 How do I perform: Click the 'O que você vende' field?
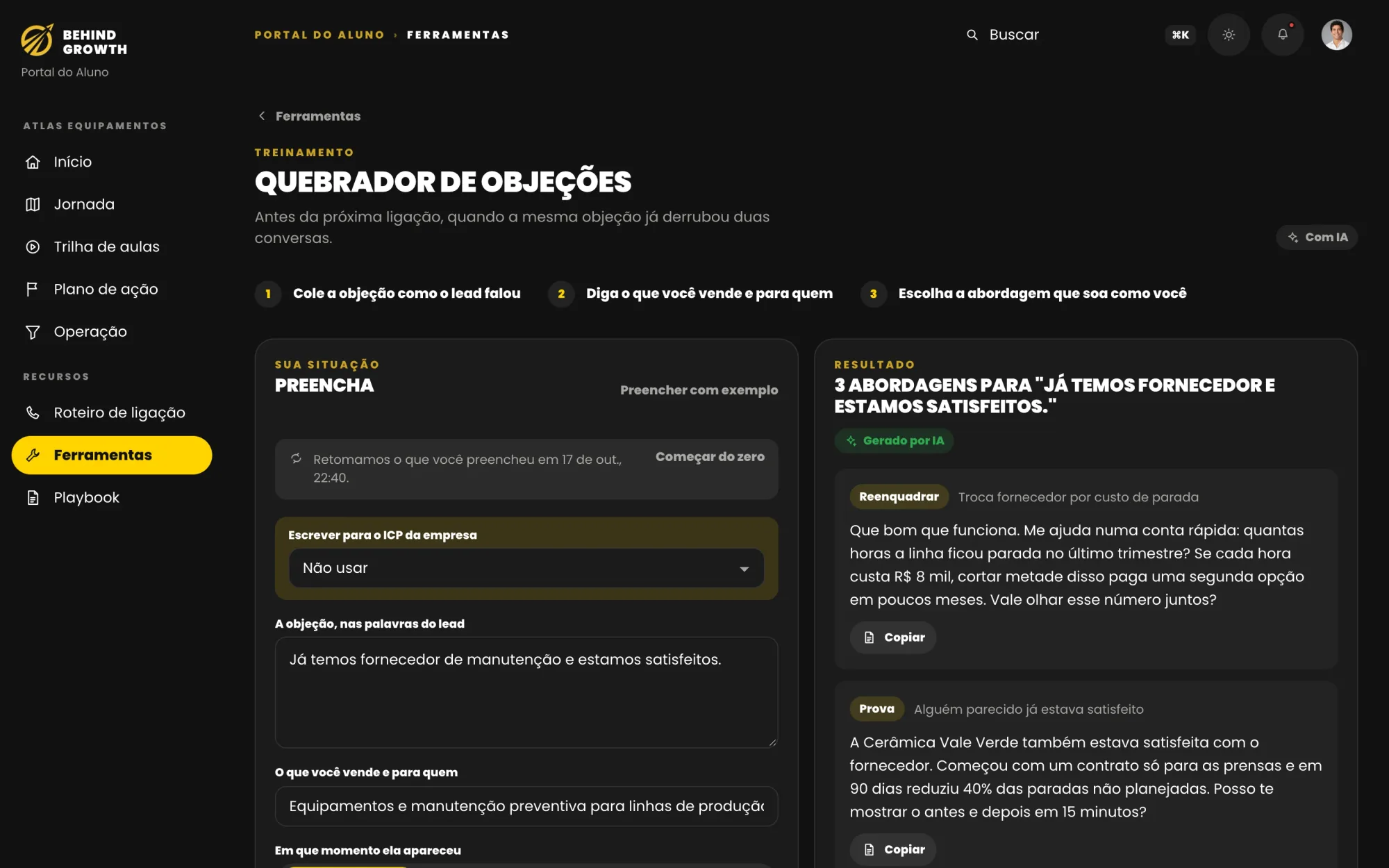tap(526, 806)
